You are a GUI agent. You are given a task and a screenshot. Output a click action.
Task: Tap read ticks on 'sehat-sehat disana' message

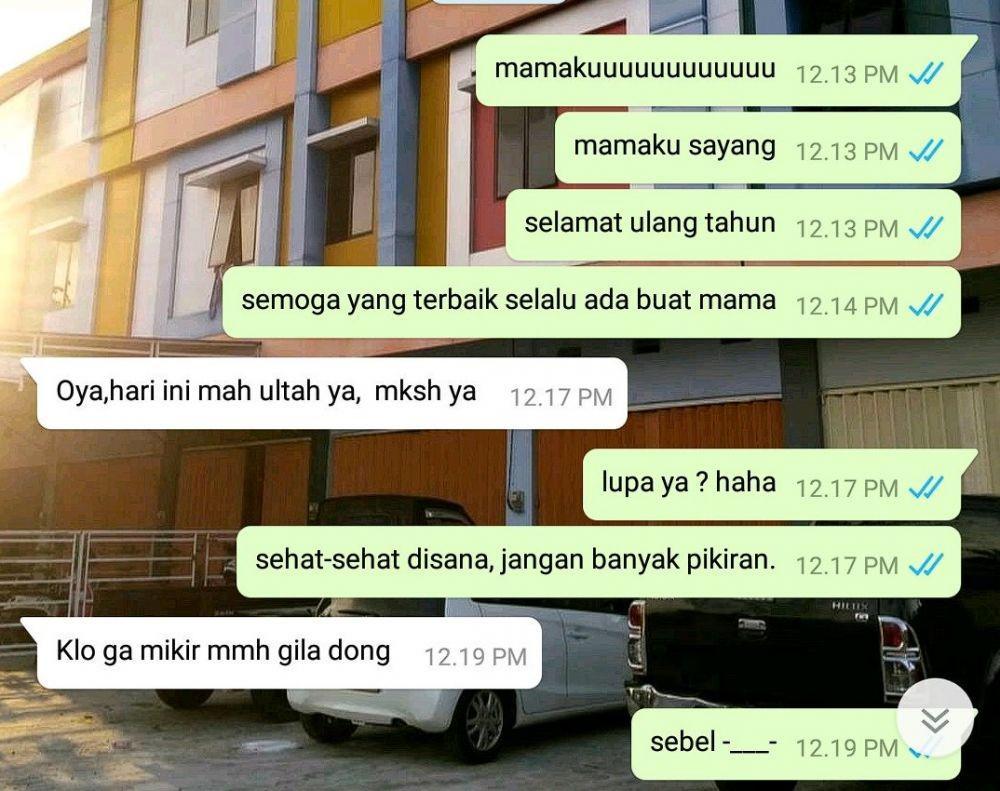(x=925, y=565)
